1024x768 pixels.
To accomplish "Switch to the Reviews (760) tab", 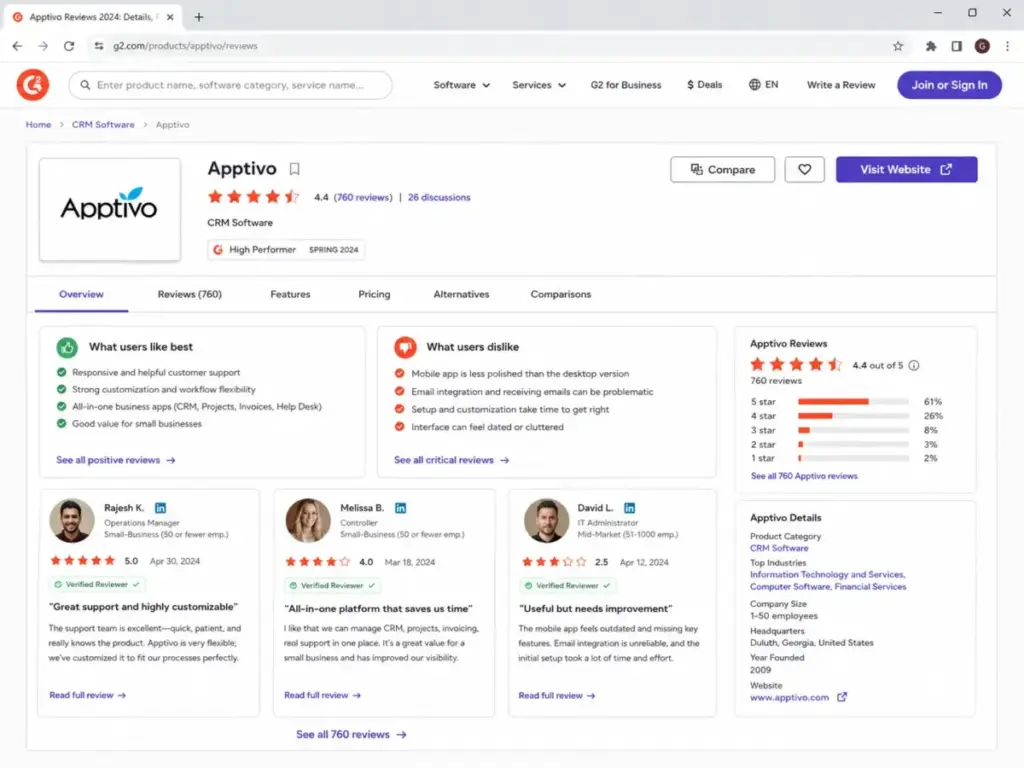I will click(x=189, y=295).
